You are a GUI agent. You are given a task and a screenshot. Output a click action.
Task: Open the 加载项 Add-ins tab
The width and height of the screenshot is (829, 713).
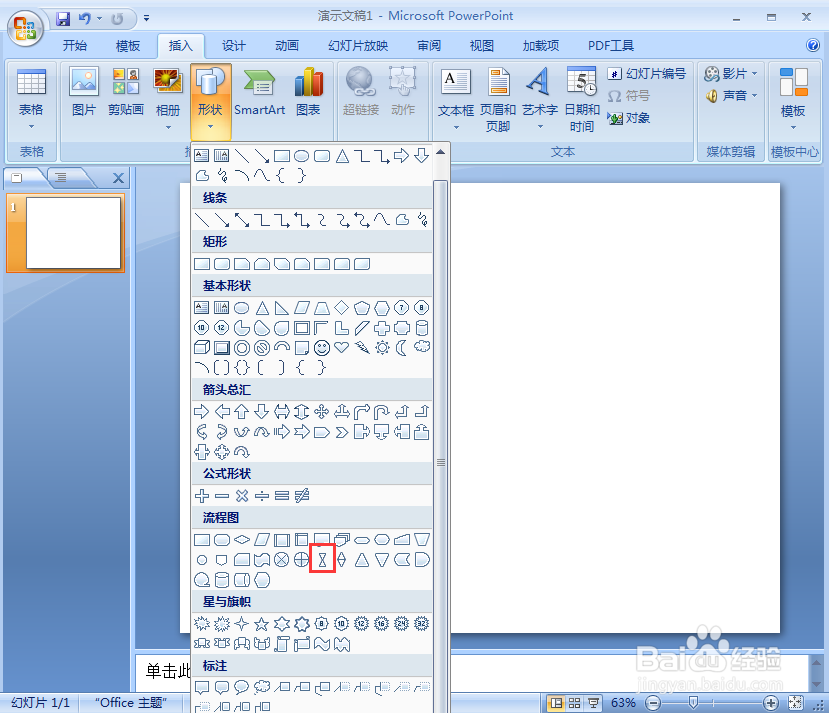click(540, 45)
